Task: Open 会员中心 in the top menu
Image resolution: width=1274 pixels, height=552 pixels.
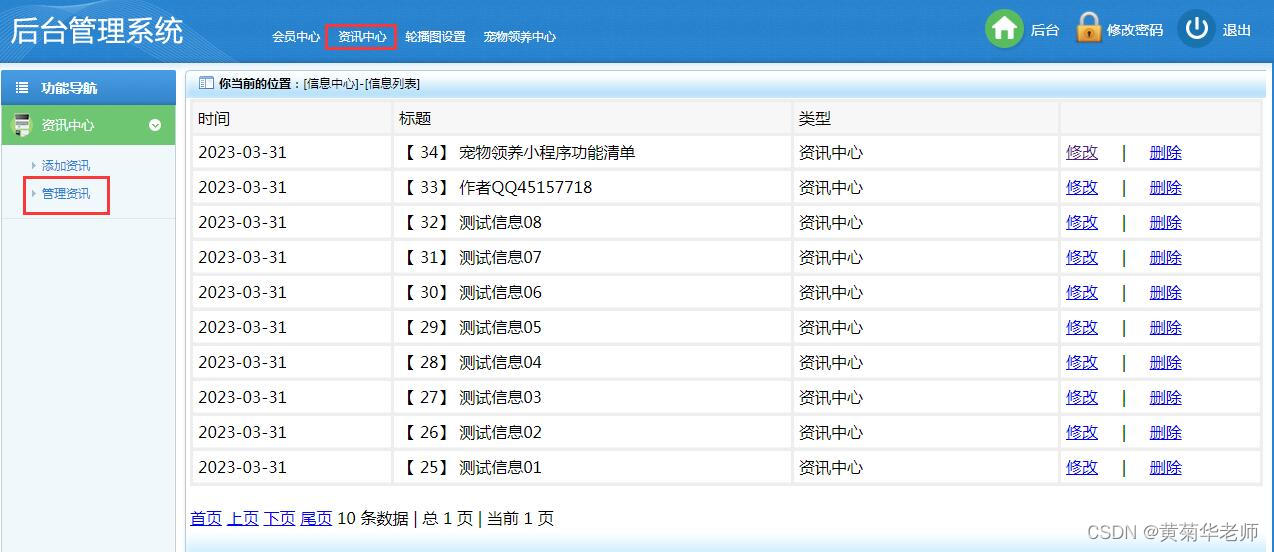Action: click(296, 36)
